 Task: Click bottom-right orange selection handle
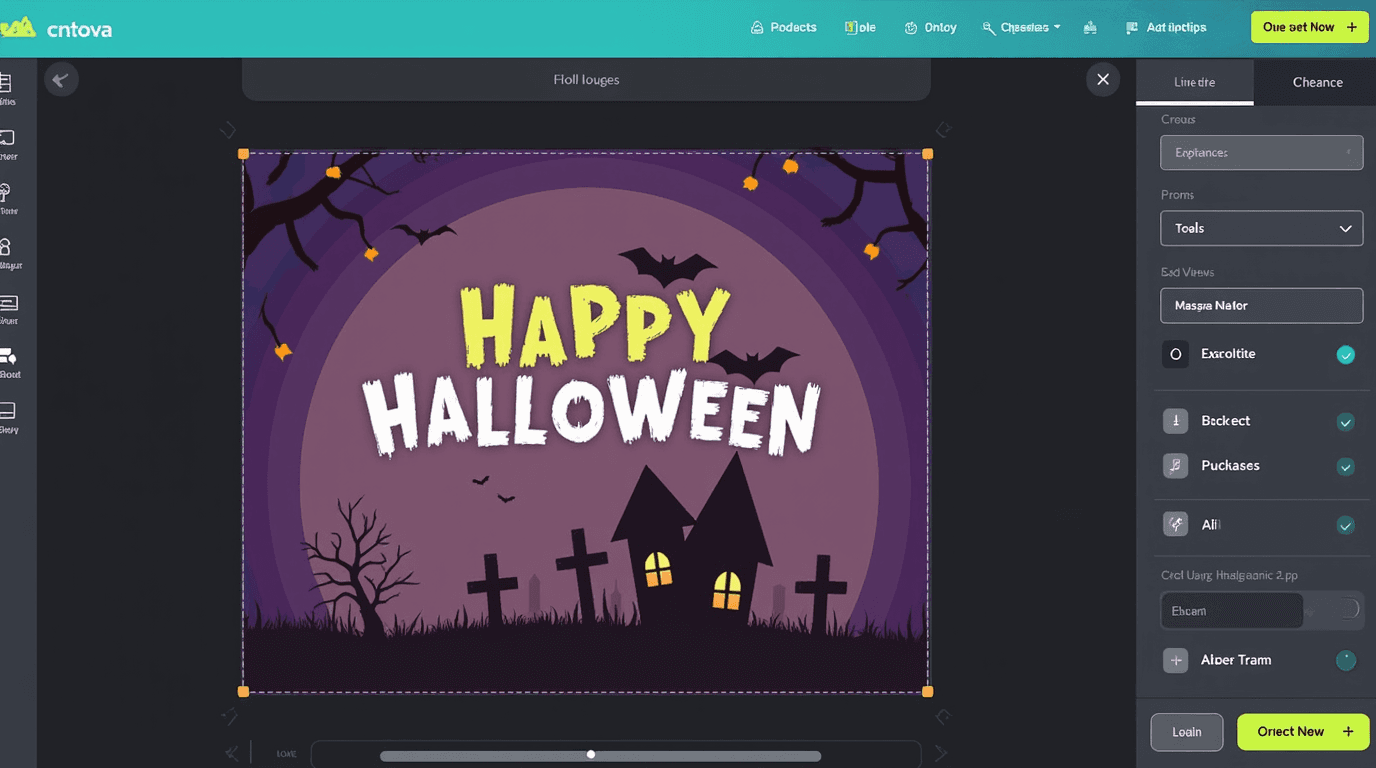pos(928,692)
